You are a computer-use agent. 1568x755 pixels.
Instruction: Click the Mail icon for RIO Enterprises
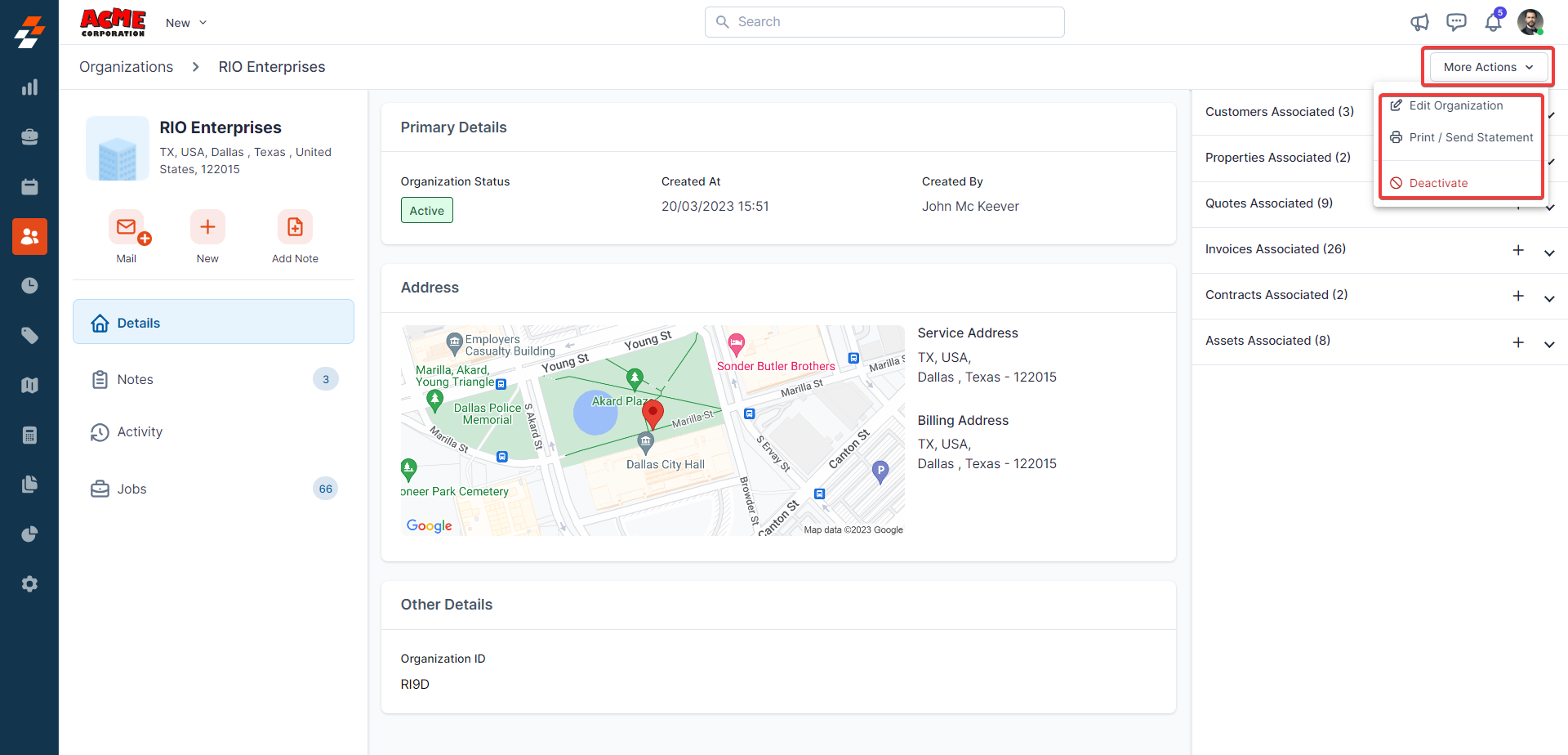click(127, 227)
